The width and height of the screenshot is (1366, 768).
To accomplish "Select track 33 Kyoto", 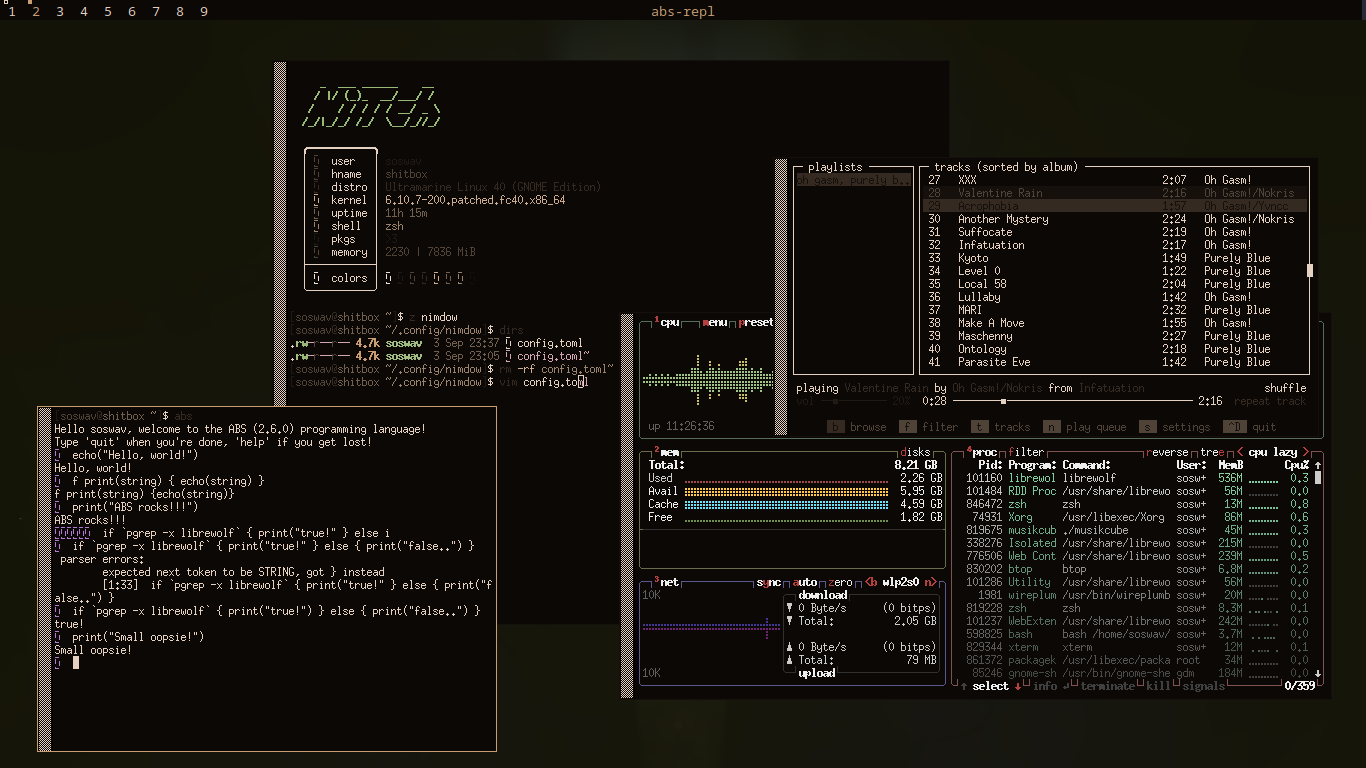I will pyautogui.click(x=1115, y=258).
